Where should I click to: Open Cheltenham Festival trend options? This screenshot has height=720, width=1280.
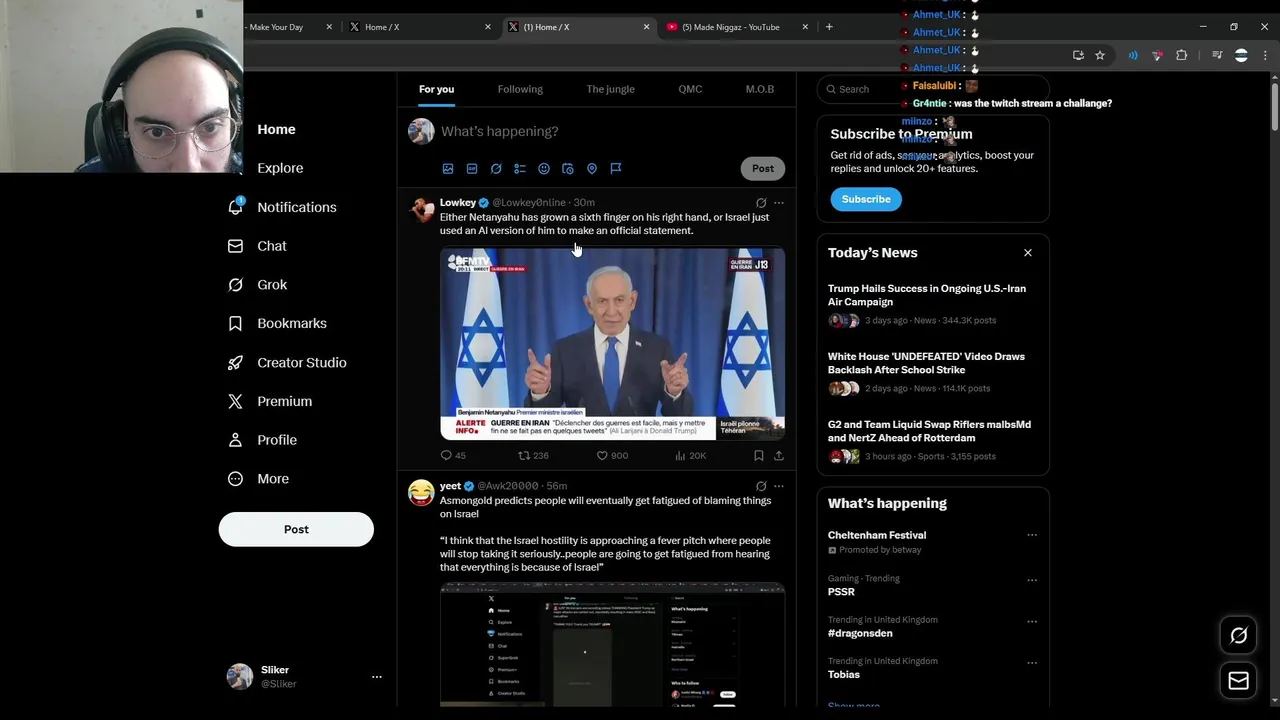point(1032,535)
